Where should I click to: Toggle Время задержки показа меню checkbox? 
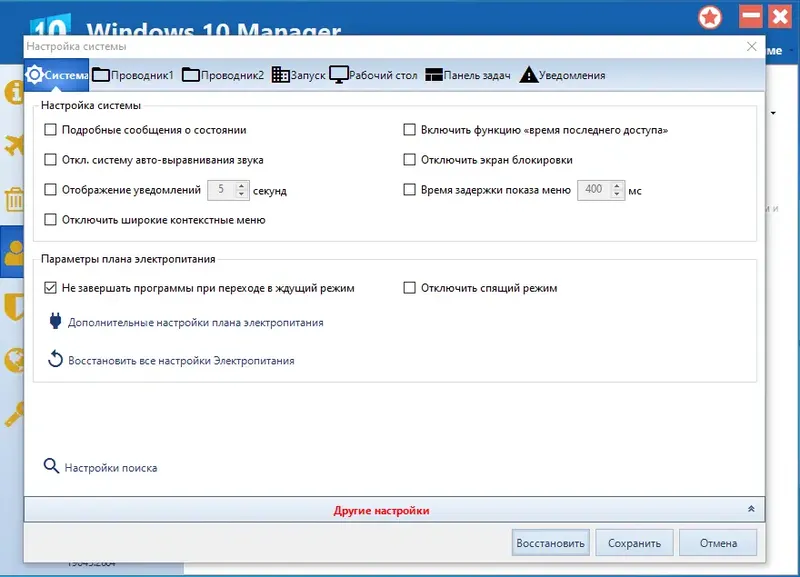point(409,190)
